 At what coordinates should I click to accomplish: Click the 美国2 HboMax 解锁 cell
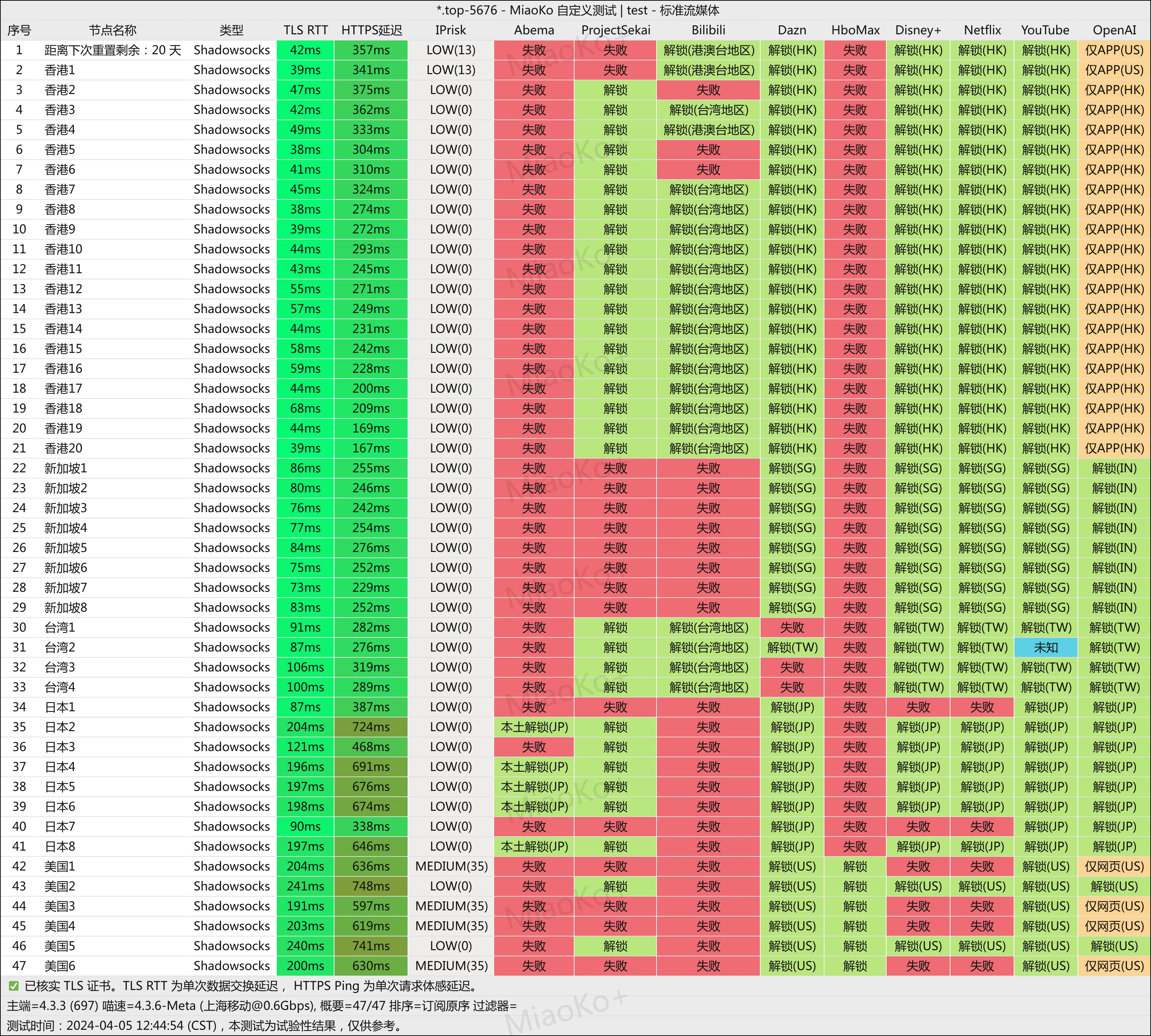[855, 886]
